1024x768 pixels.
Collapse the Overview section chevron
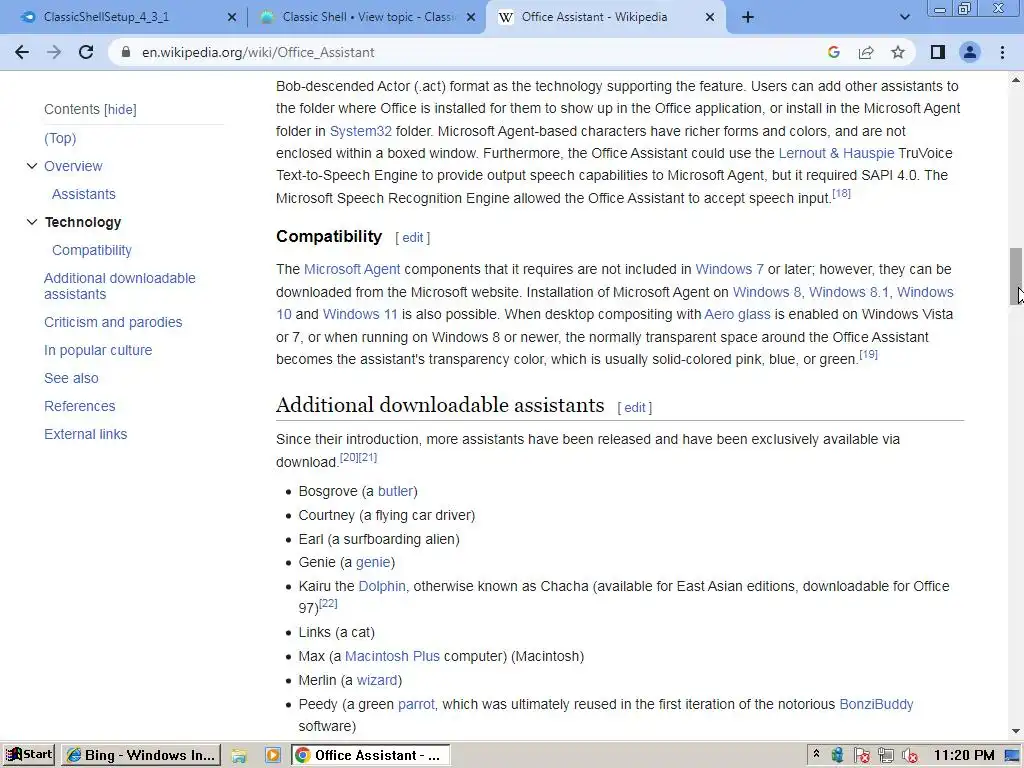point(31,166)
